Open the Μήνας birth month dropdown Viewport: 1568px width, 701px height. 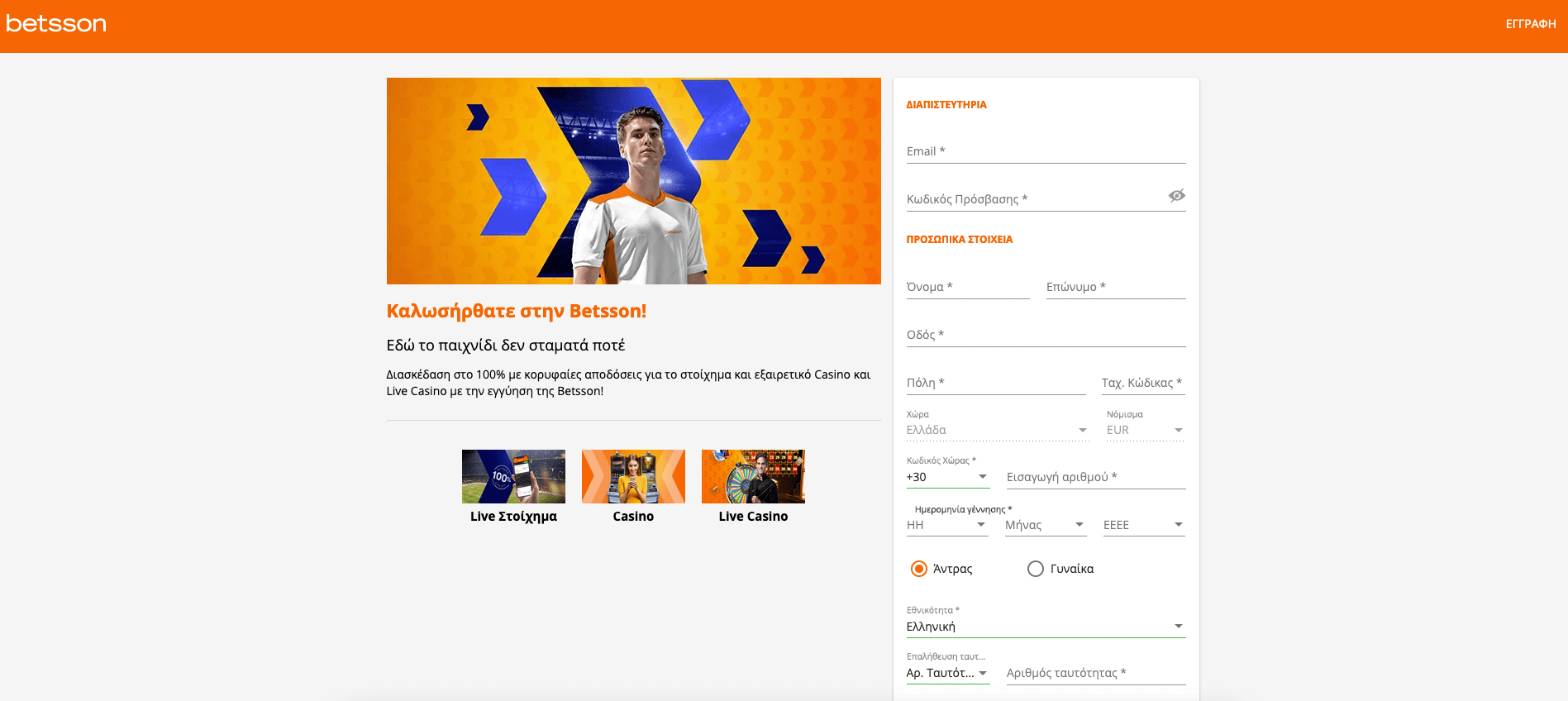(1046, 525)
